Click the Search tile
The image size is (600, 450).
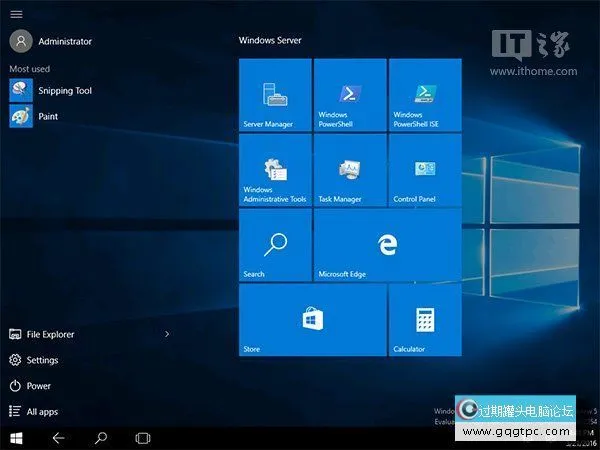[275, 245]
